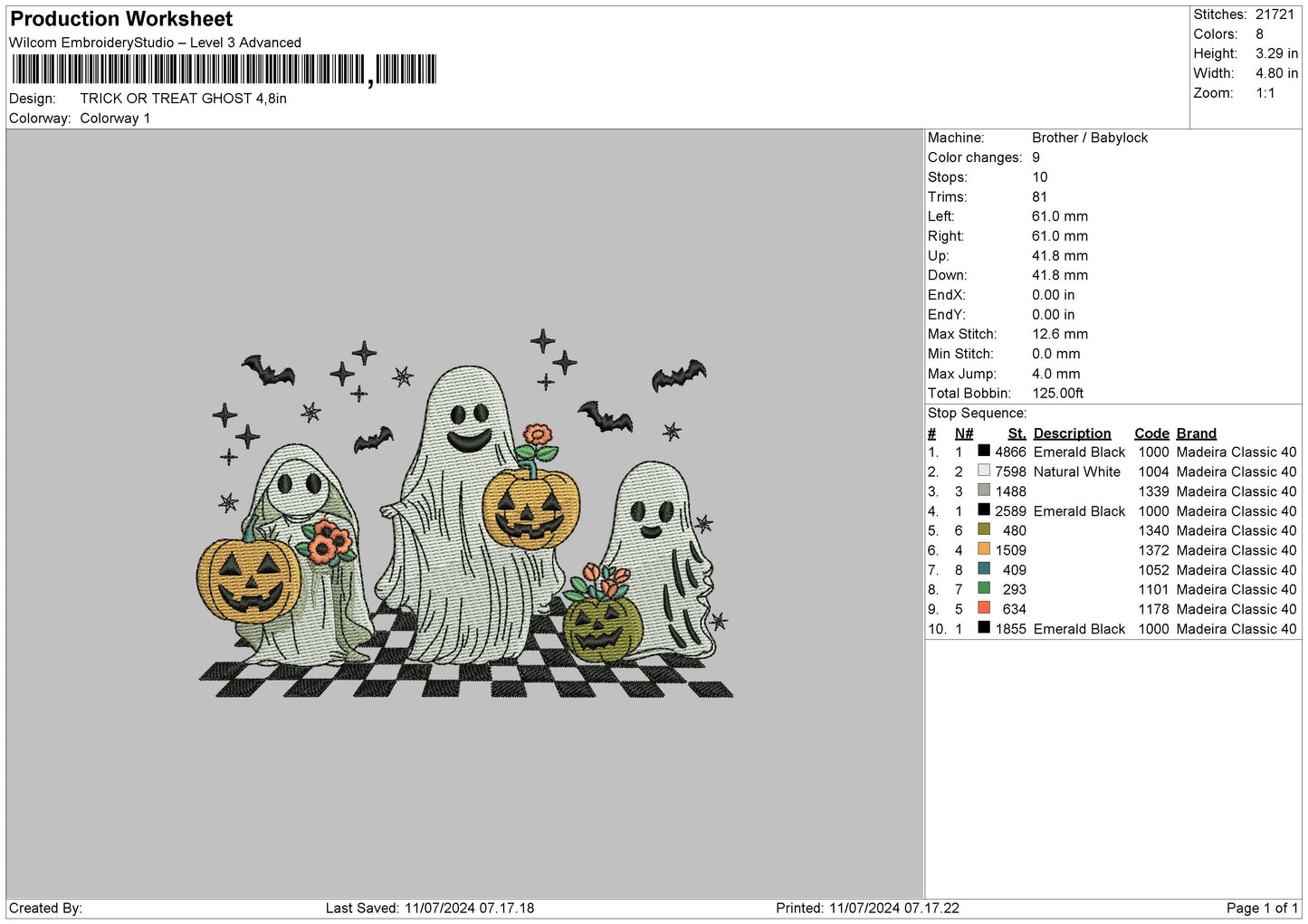Click the 'Description' column header
The height and width of the screenshot is (924, 1308).
1072,433
